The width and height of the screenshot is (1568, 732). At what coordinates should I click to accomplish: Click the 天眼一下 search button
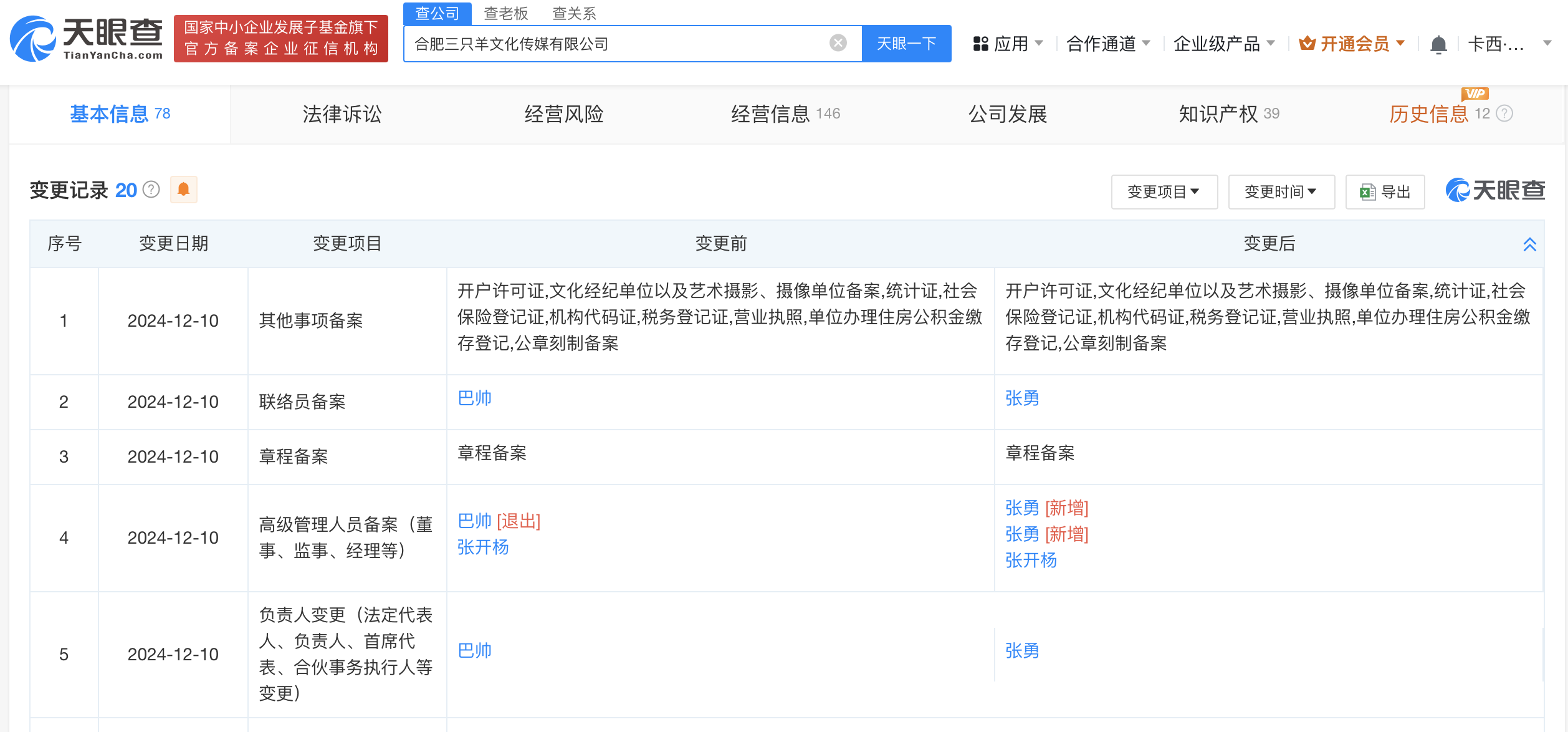[x=907, y=43]
